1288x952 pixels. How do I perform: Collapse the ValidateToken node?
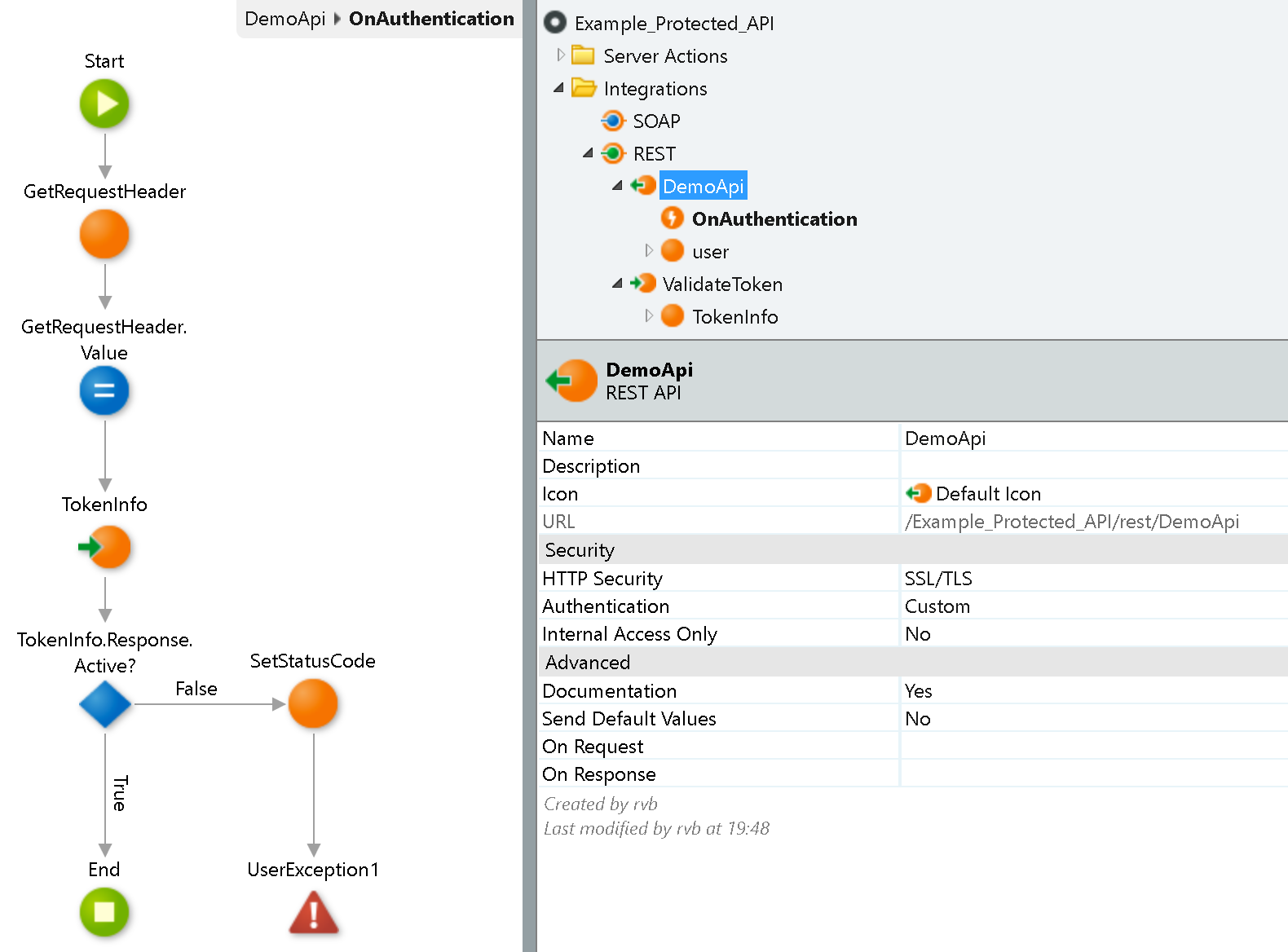(618, 283)
